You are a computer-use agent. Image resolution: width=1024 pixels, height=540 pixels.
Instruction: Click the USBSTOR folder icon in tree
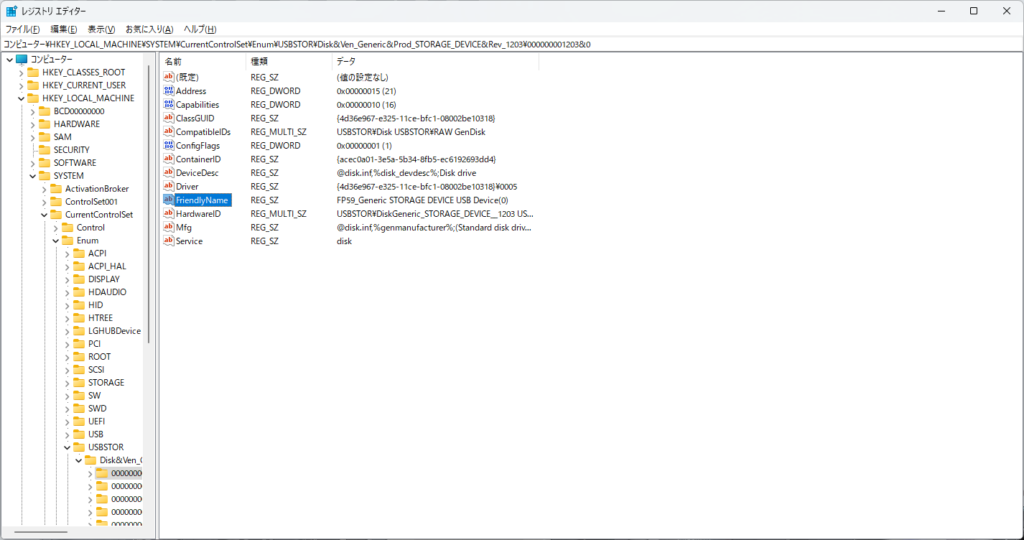point(79,447)
